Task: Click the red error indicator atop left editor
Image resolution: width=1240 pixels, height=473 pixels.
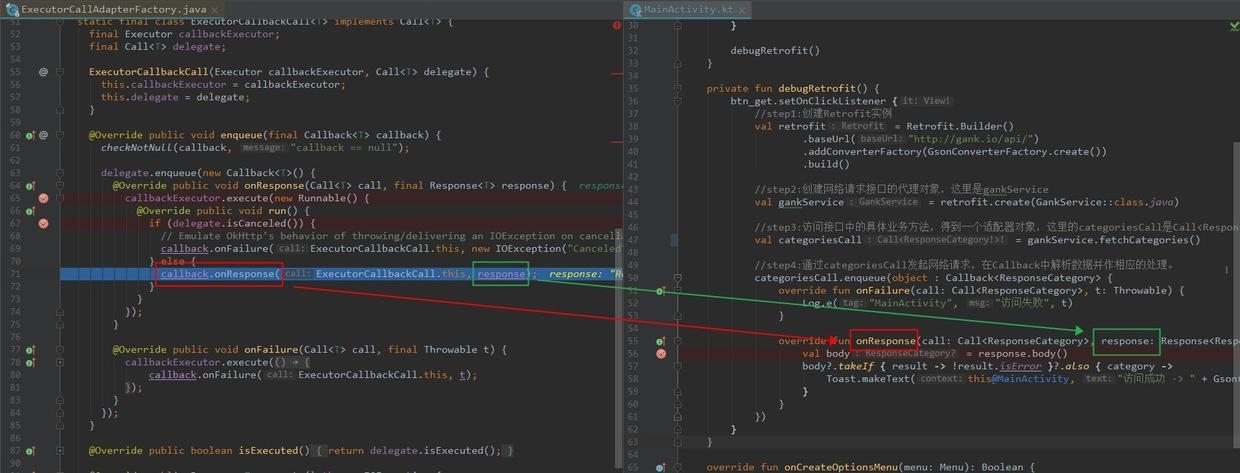Action: pyautogui.click(x=616, y=25)
